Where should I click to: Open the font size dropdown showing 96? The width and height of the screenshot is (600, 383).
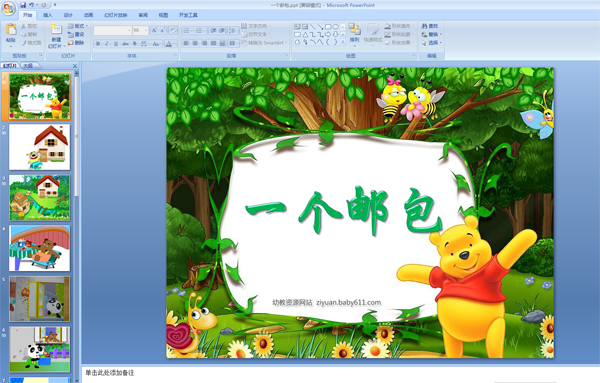(140, 30)
